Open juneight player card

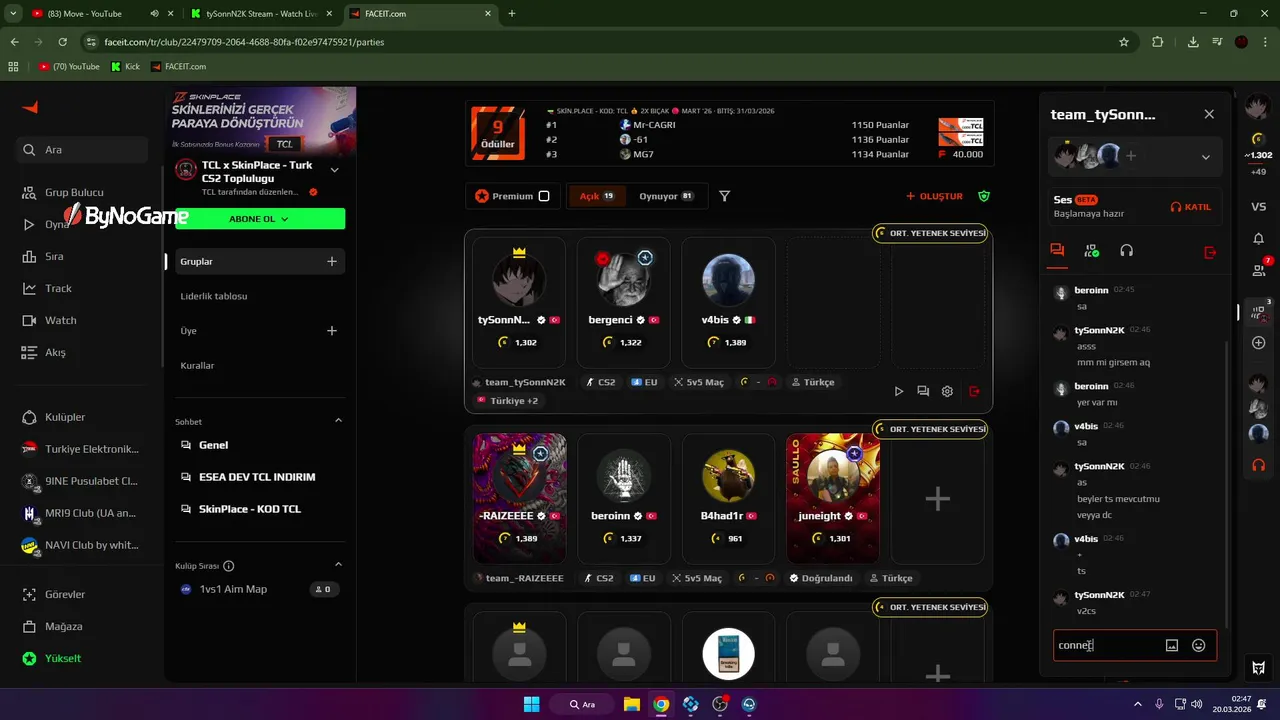833,498
